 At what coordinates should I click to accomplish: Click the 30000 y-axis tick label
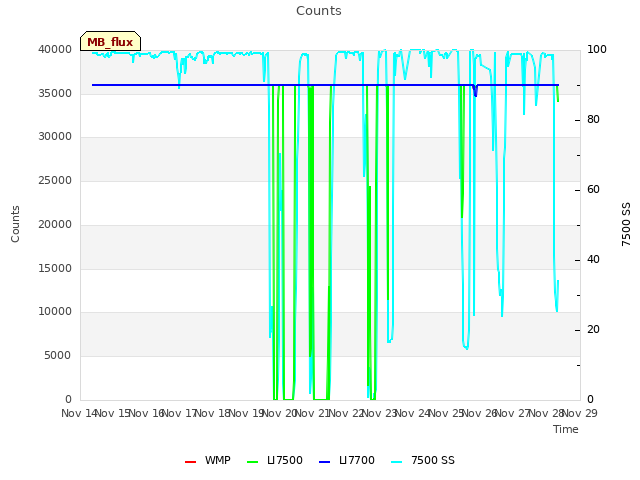[x=55, y=136]
